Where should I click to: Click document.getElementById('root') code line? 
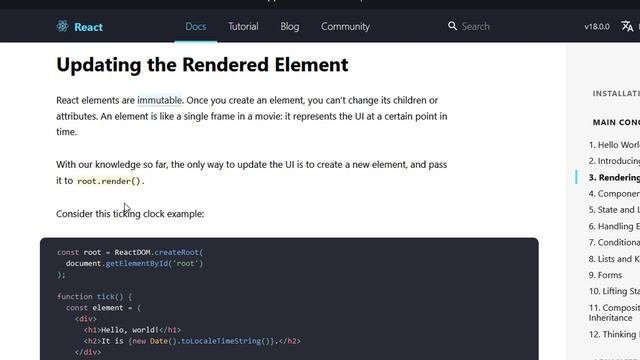tap(134, 264)
